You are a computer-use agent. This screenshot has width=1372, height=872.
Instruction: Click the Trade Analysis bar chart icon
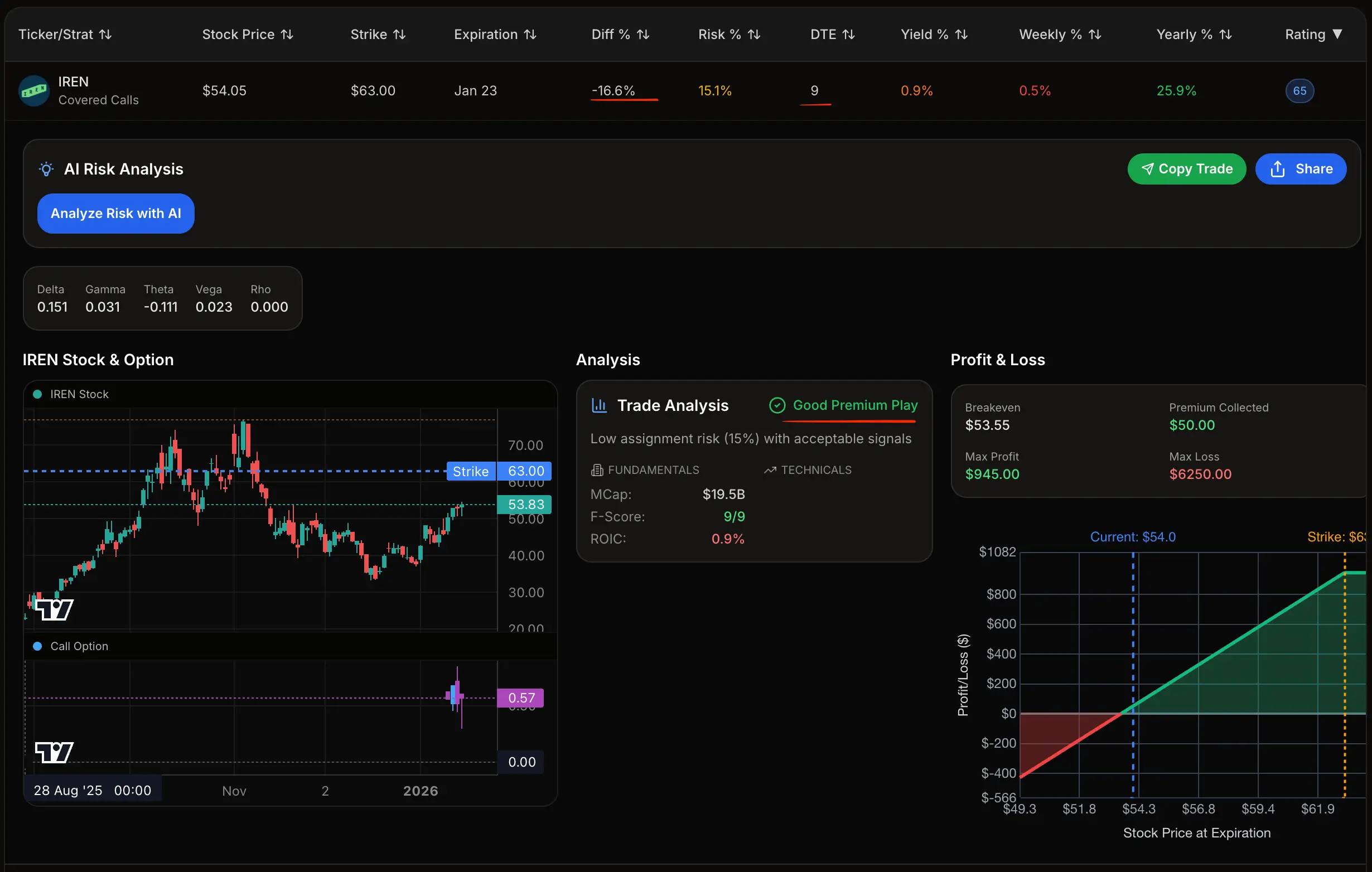(599, 405)
